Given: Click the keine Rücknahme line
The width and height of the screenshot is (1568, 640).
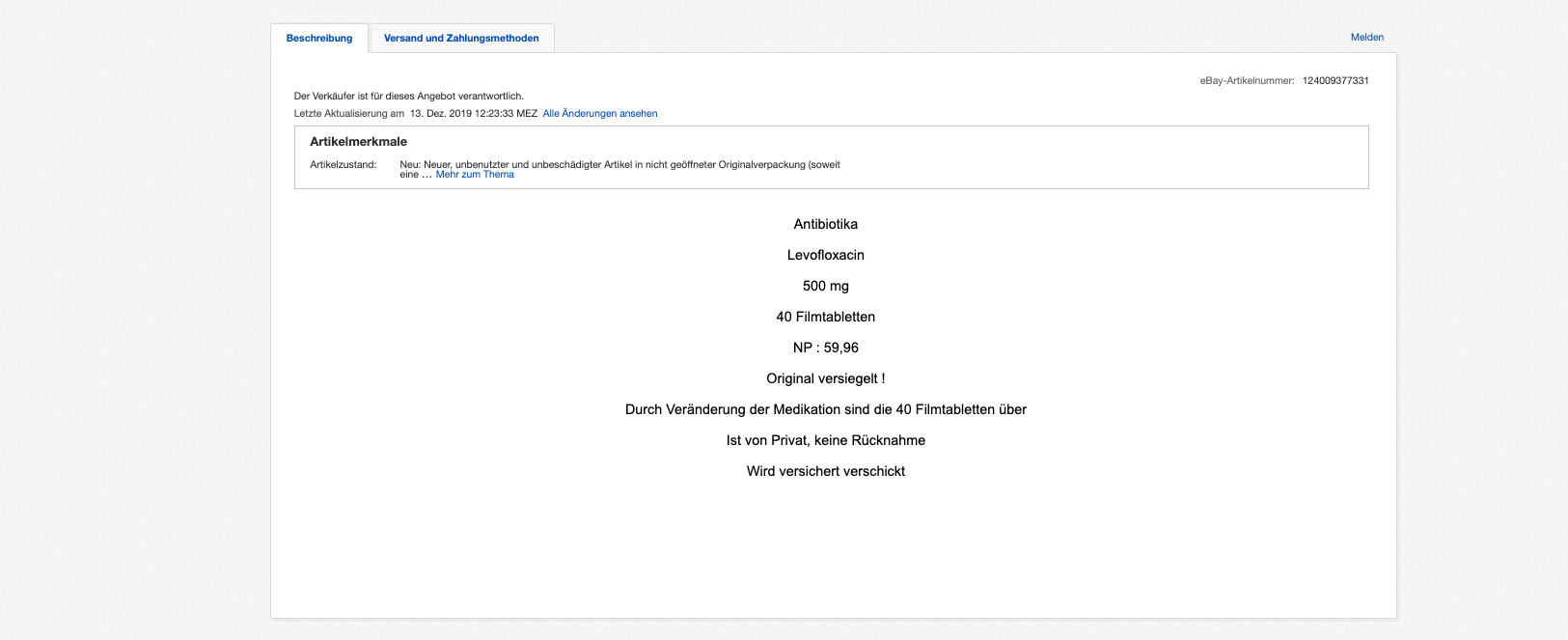Looking at the screenshot, I should tap(825, 440).
